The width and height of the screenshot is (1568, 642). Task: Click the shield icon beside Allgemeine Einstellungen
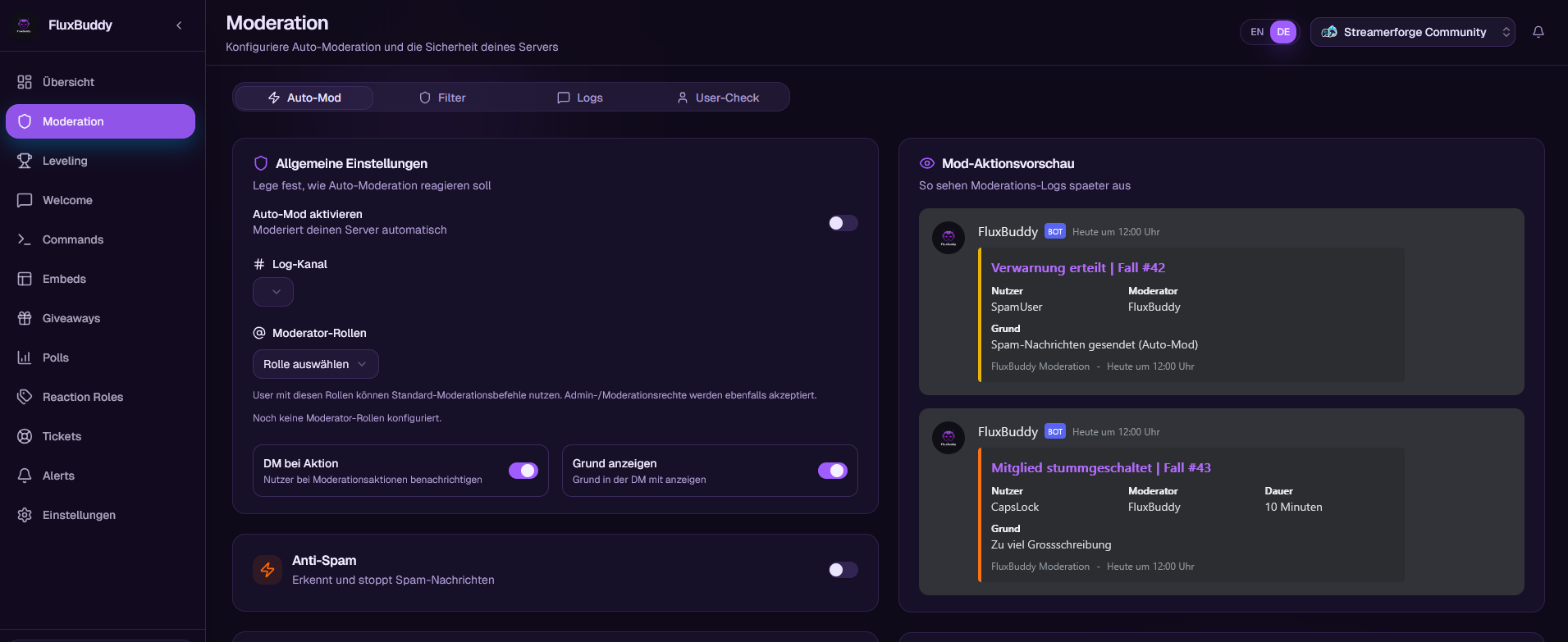[x=261, y=163]
